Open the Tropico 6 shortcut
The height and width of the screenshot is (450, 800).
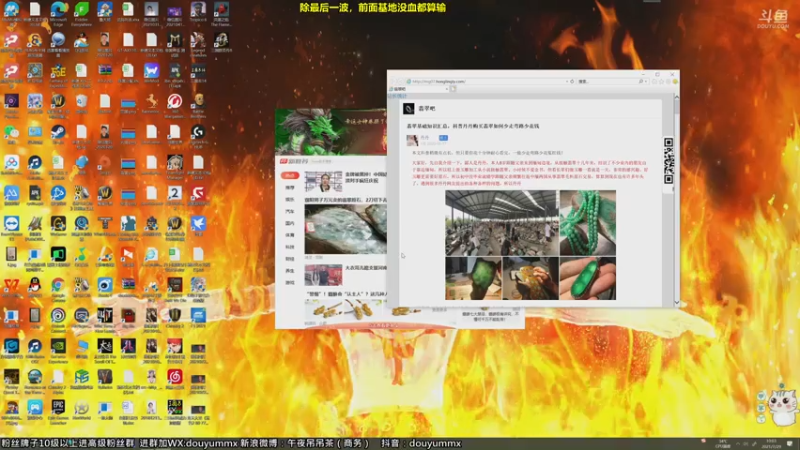pyautogui.click(x=198, y=10)
